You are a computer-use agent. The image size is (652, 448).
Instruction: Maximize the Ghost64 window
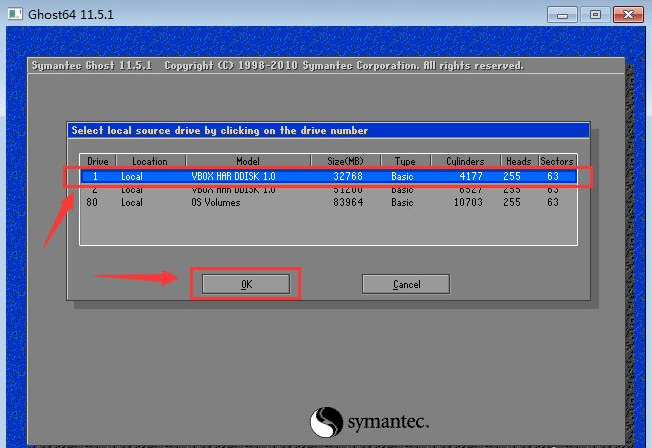(595, 15)
